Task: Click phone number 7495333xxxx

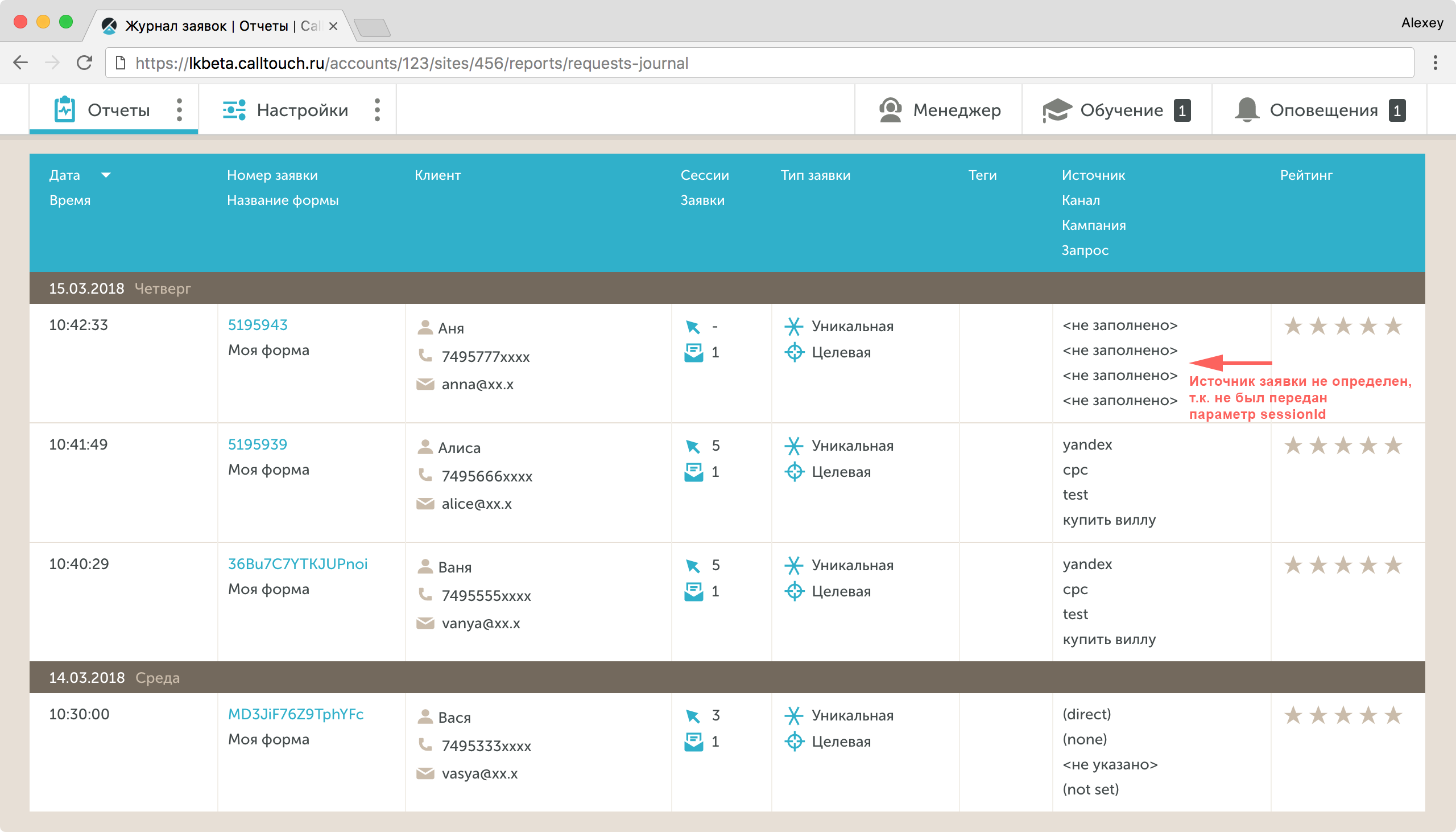Action: point(486,745)
